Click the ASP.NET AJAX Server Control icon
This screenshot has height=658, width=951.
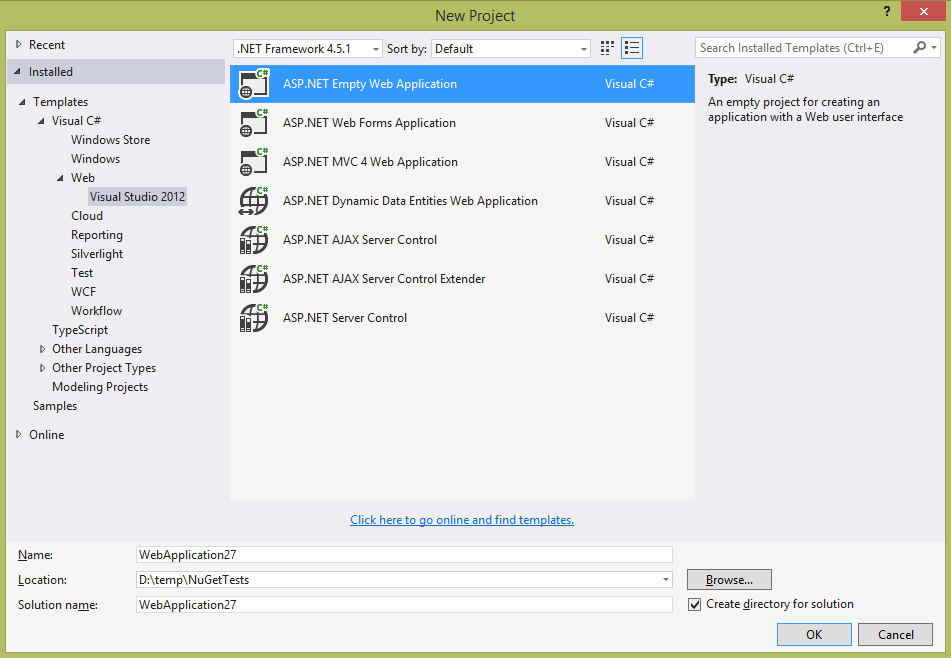point(254,240)
